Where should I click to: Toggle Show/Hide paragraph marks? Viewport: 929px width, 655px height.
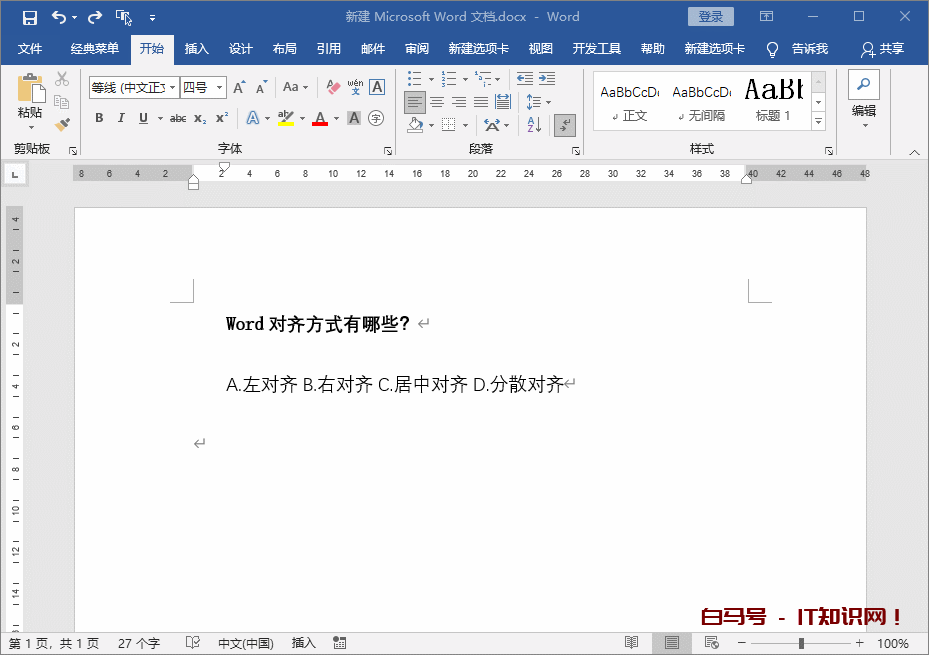(x=565, y=125)
